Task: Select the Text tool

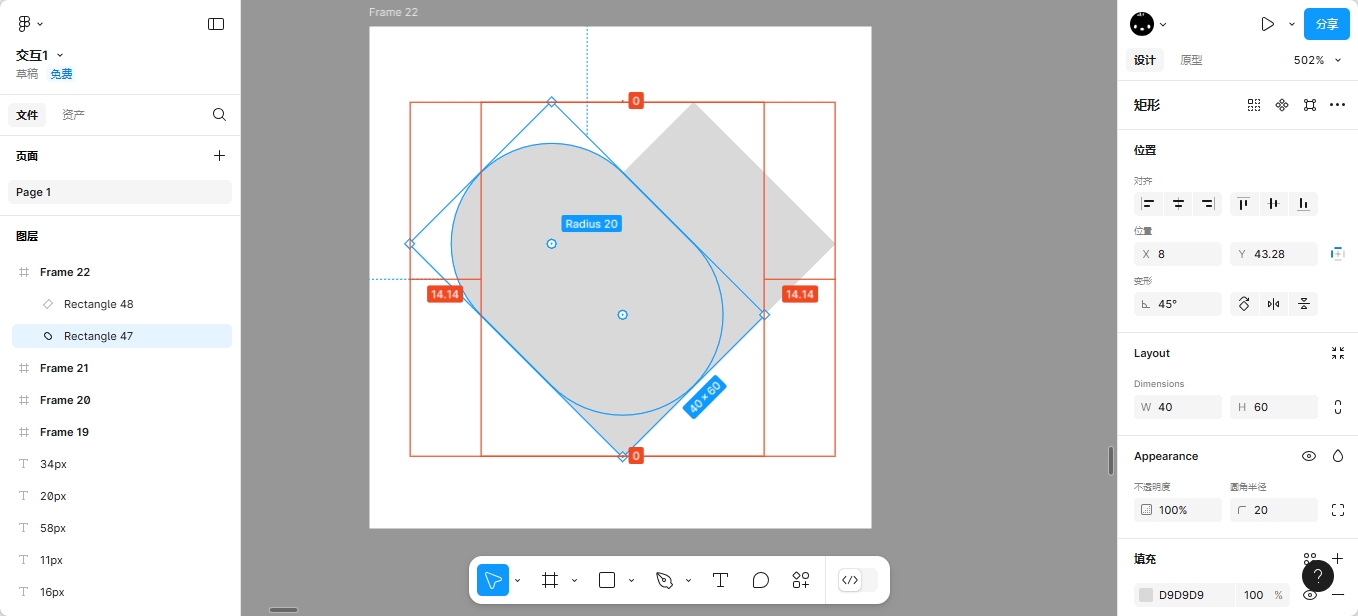Action: [x=719, y=580]
